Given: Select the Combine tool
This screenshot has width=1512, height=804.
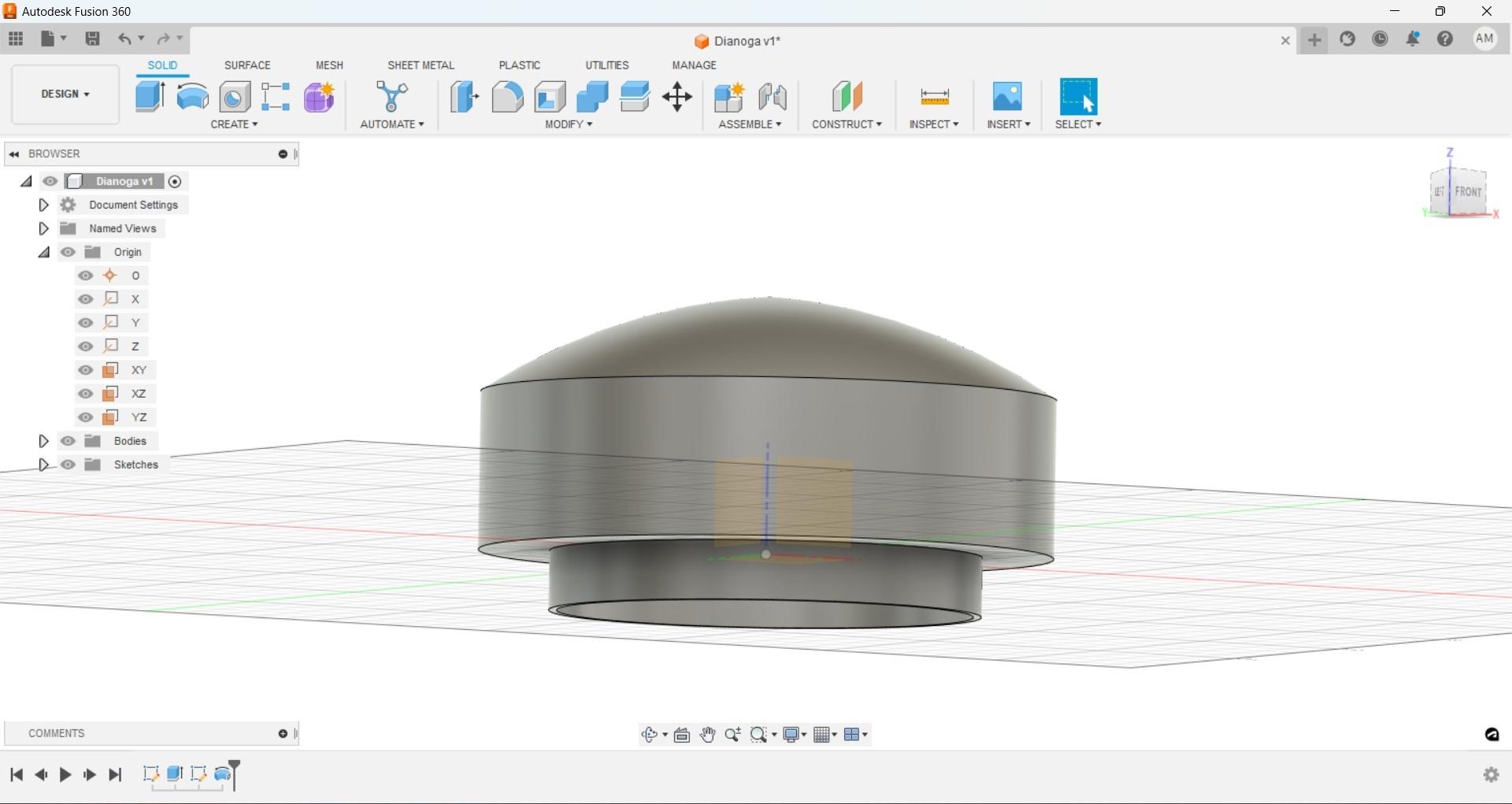Looking at the screenshot, I should click(x=592, y=97).
